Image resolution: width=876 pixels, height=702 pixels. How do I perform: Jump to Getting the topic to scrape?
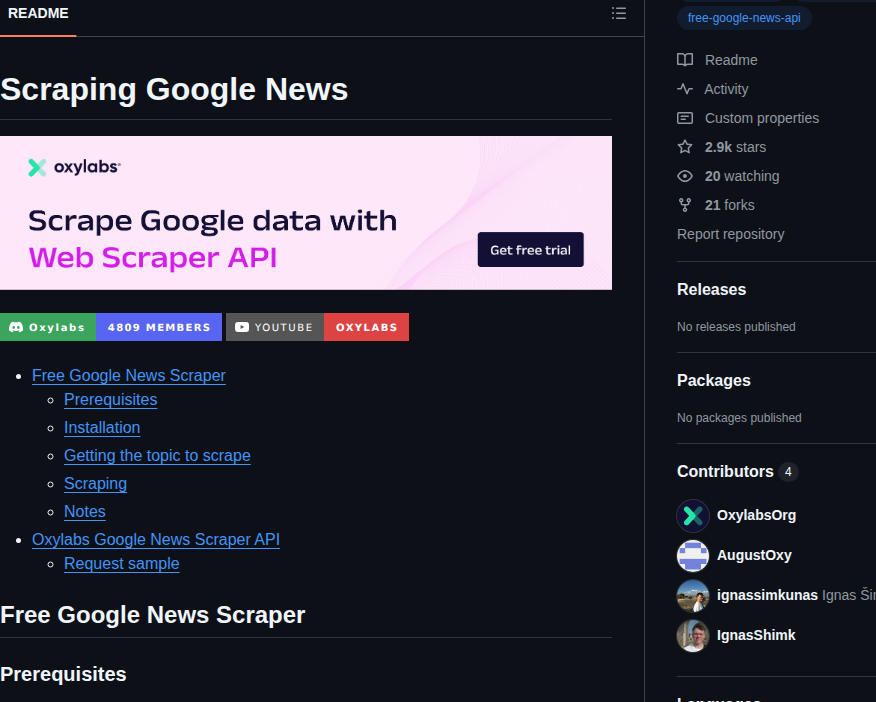coord(157,455)
